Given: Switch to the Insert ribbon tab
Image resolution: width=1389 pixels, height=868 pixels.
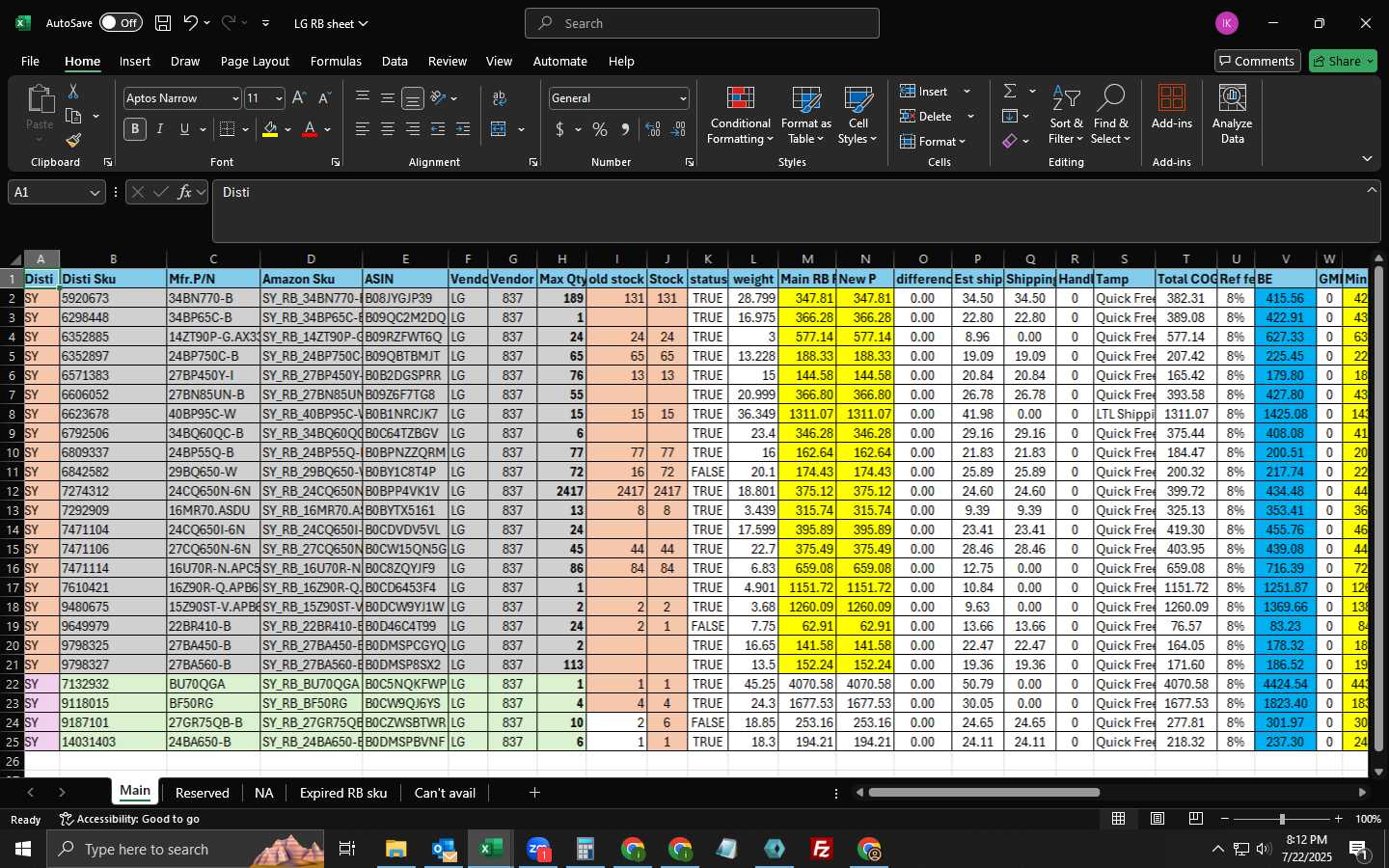Looking at the screenshot, I should coord(135,61).
